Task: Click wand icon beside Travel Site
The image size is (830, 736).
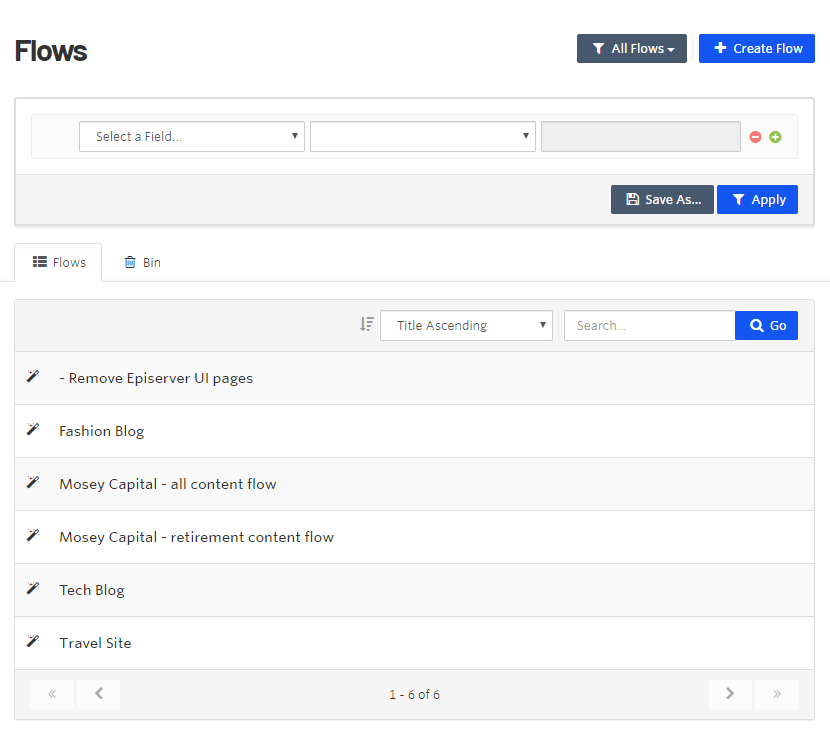Action: [33, 642]
